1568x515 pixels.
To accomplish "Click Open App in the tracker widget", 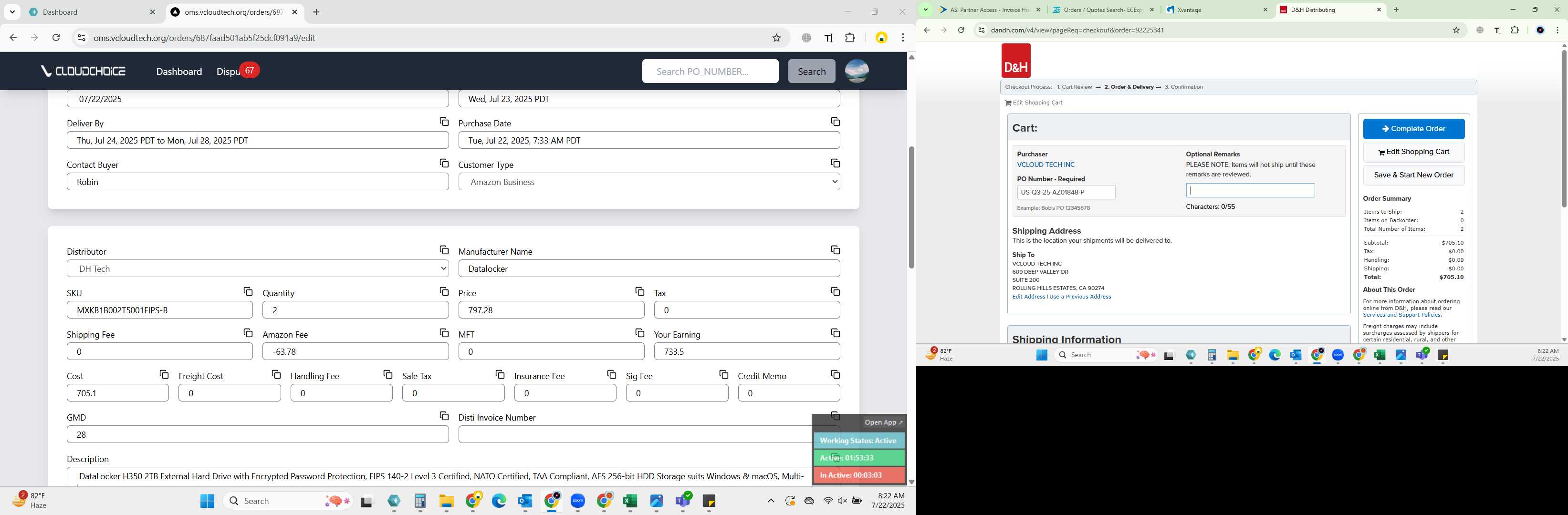I will [x=883, y=422].
